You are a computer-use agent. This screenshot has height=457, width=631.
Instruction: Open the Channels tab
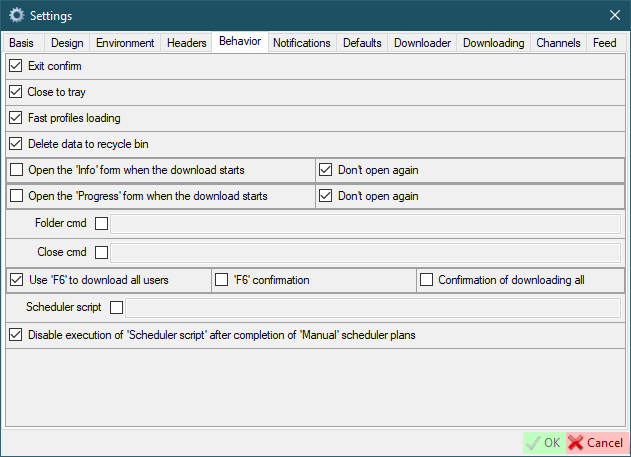tap(558, 43)
